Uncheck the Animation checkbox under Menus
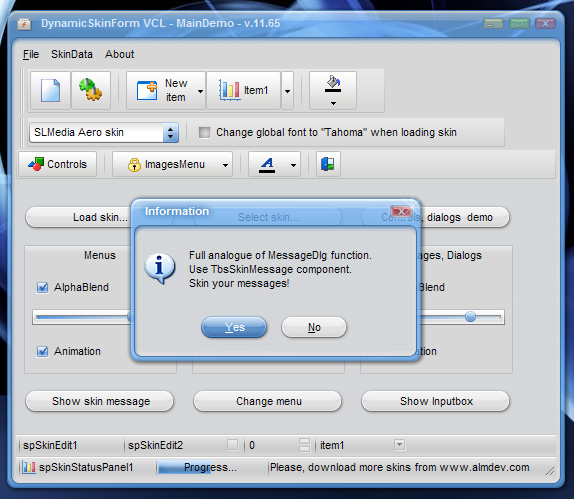 42,352
